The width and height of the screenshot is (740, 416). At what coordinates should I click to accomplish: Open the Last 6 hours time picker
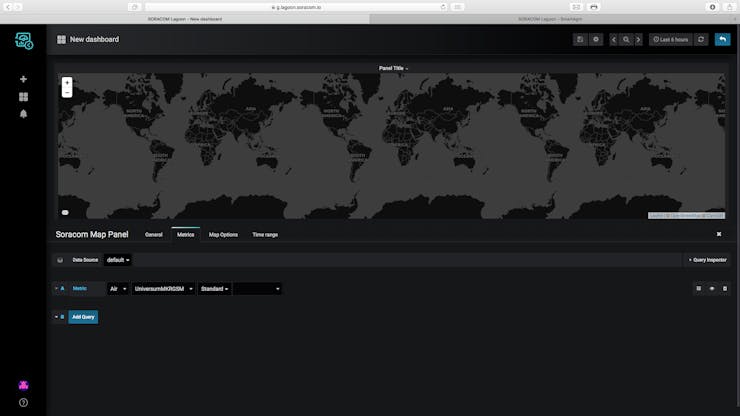[x=670, y=40]
